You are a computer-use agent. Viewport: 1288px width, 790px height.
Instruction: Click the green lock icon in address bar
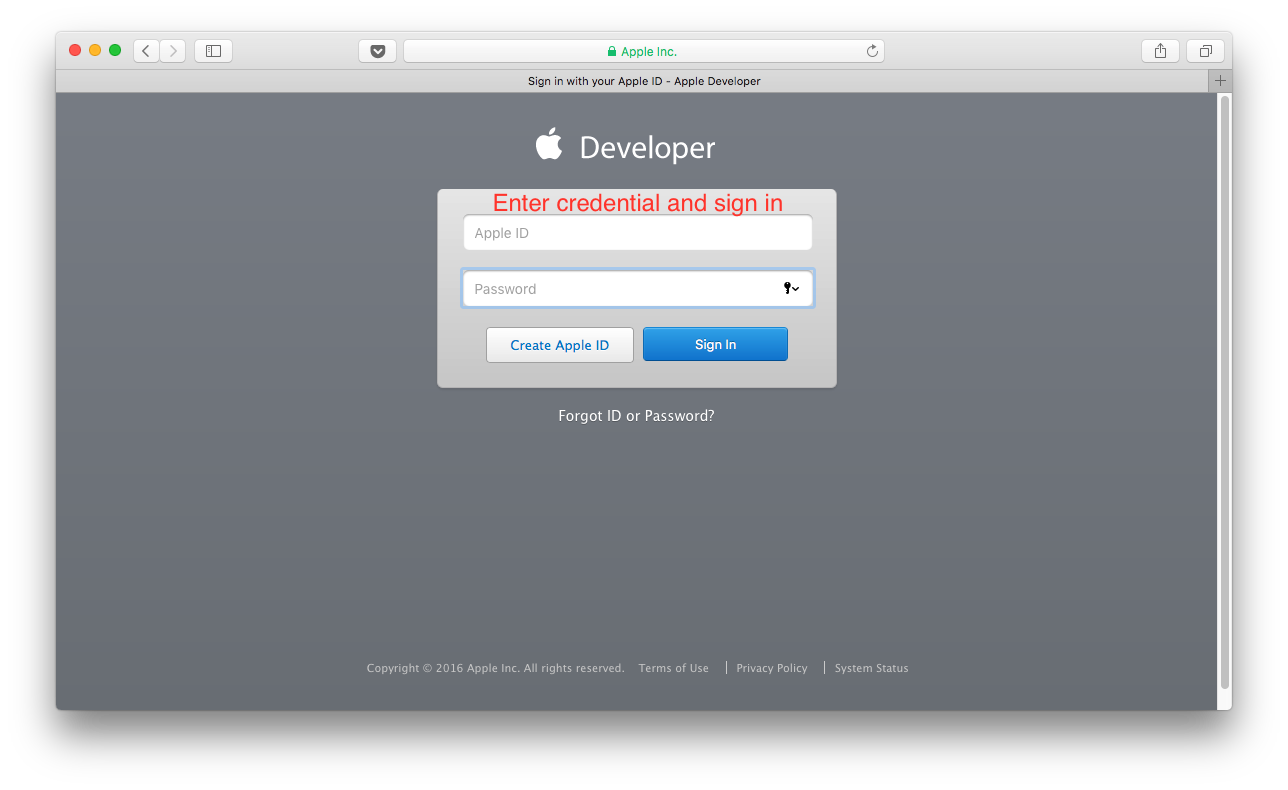click(x=612, y=51)
